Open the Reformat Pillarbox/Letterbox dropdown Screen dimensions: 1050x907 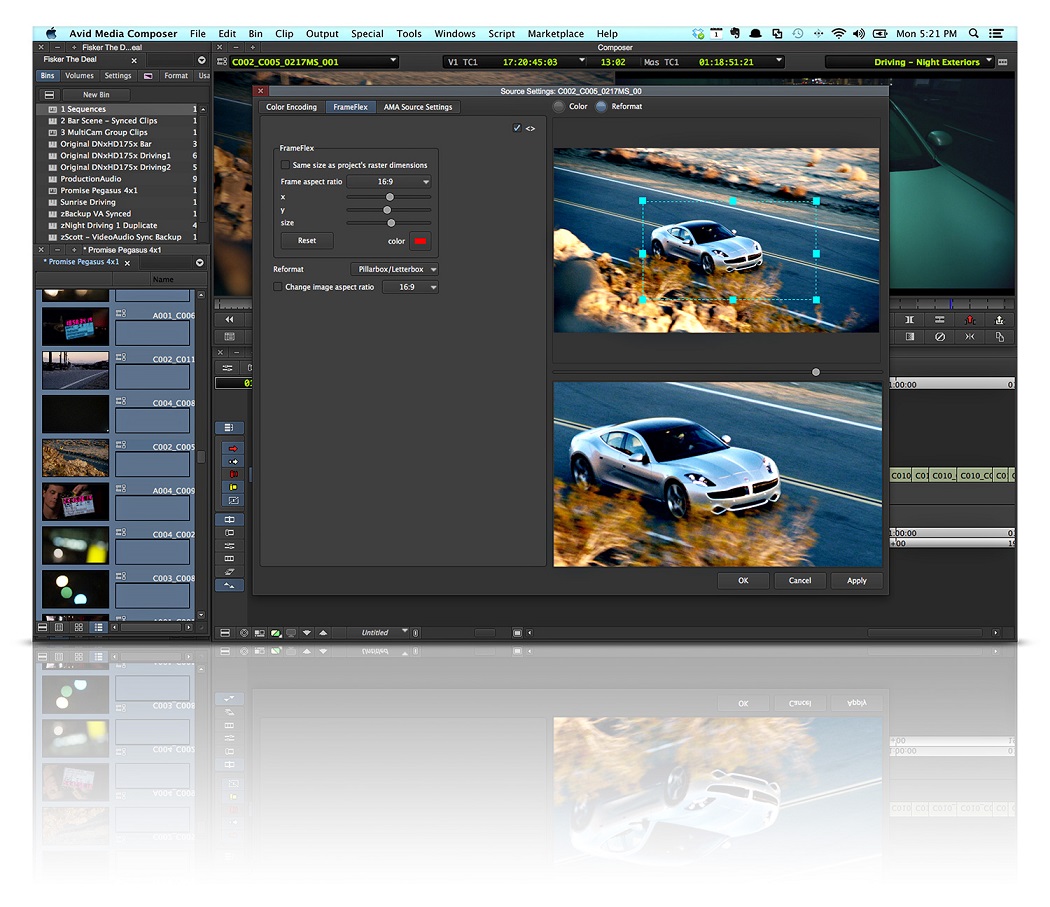point(394,269)
